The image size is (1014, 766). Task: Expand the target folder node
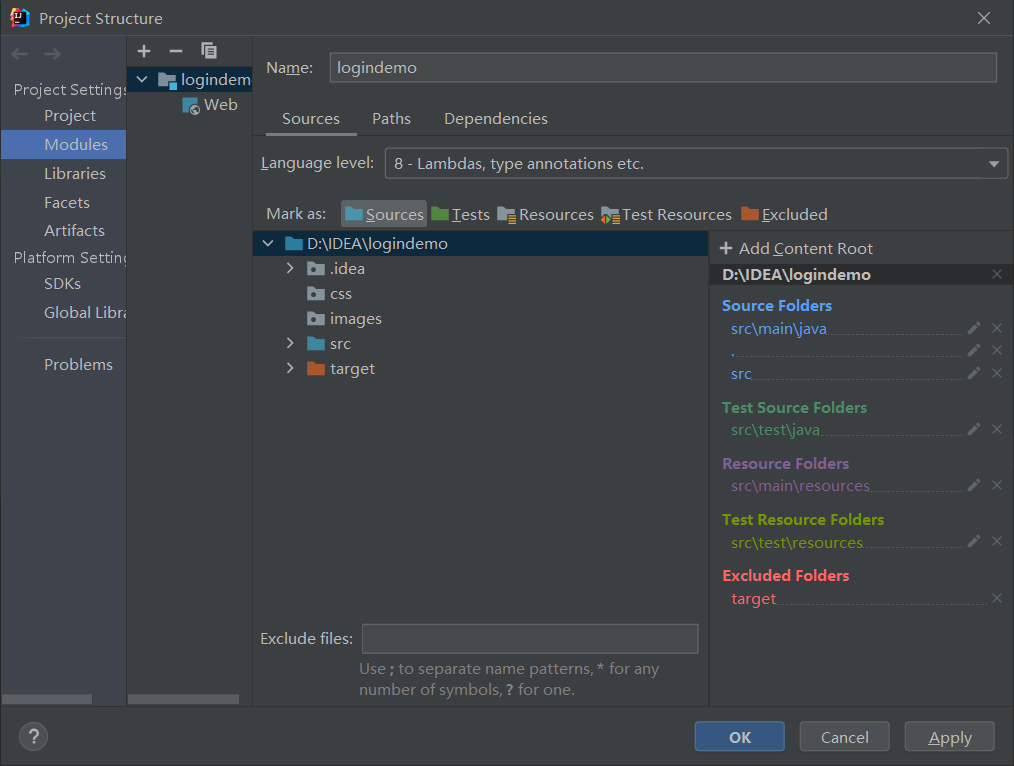(x=290, y=368)
